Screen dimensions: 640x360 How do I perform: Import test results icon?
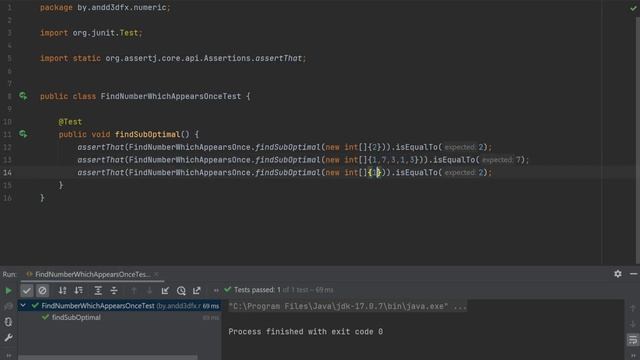[x=165, y=291]
